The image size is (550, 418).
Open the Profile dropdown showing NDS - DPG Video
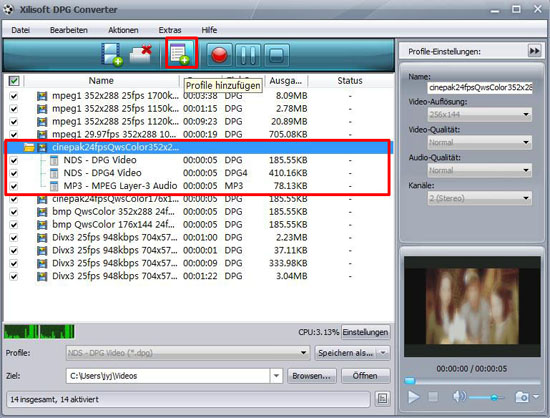click(188, 353)
